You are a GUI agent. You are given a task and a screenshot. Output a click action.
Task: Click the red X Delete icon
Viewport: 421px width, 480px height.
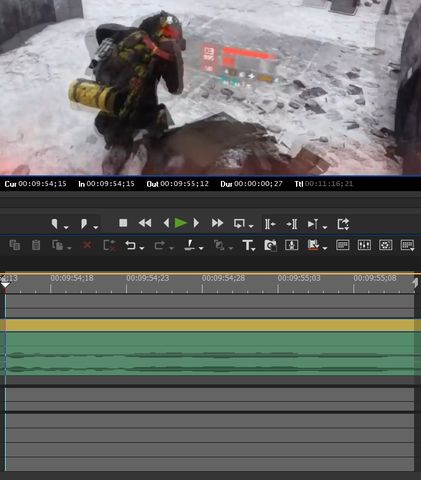pyautogui.click(x=87, y=245)
